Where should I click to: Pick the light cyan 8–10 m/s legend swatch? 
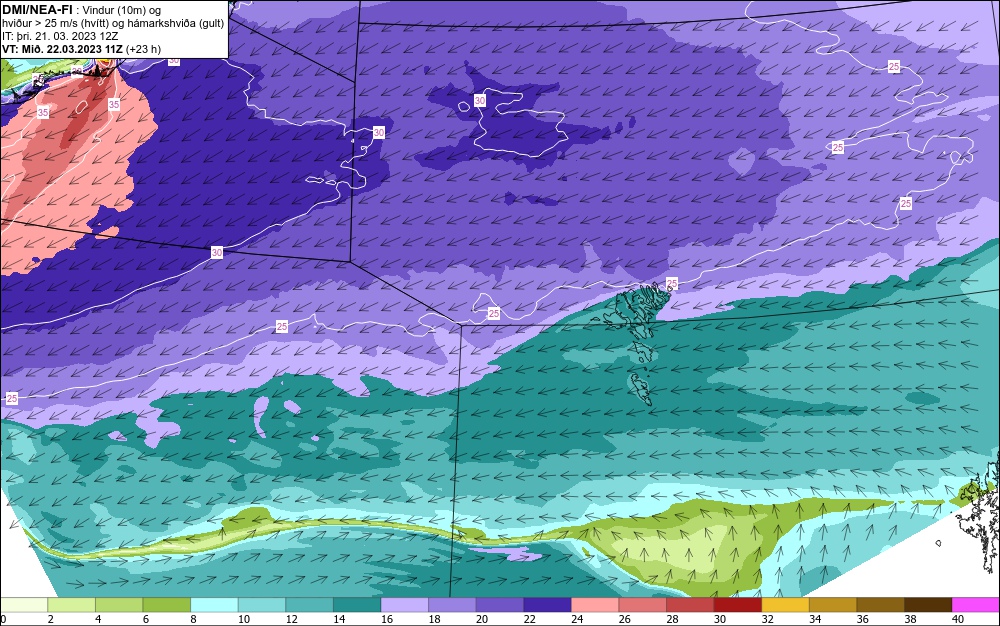click(x=214, y=605)
